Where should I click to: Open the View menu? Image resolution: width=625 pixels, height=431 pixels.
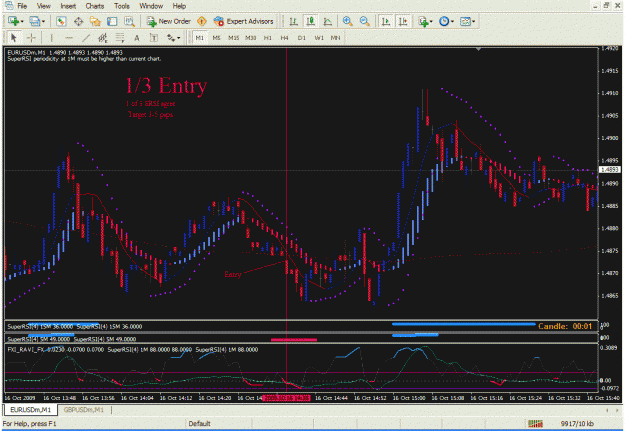(43, 6)
